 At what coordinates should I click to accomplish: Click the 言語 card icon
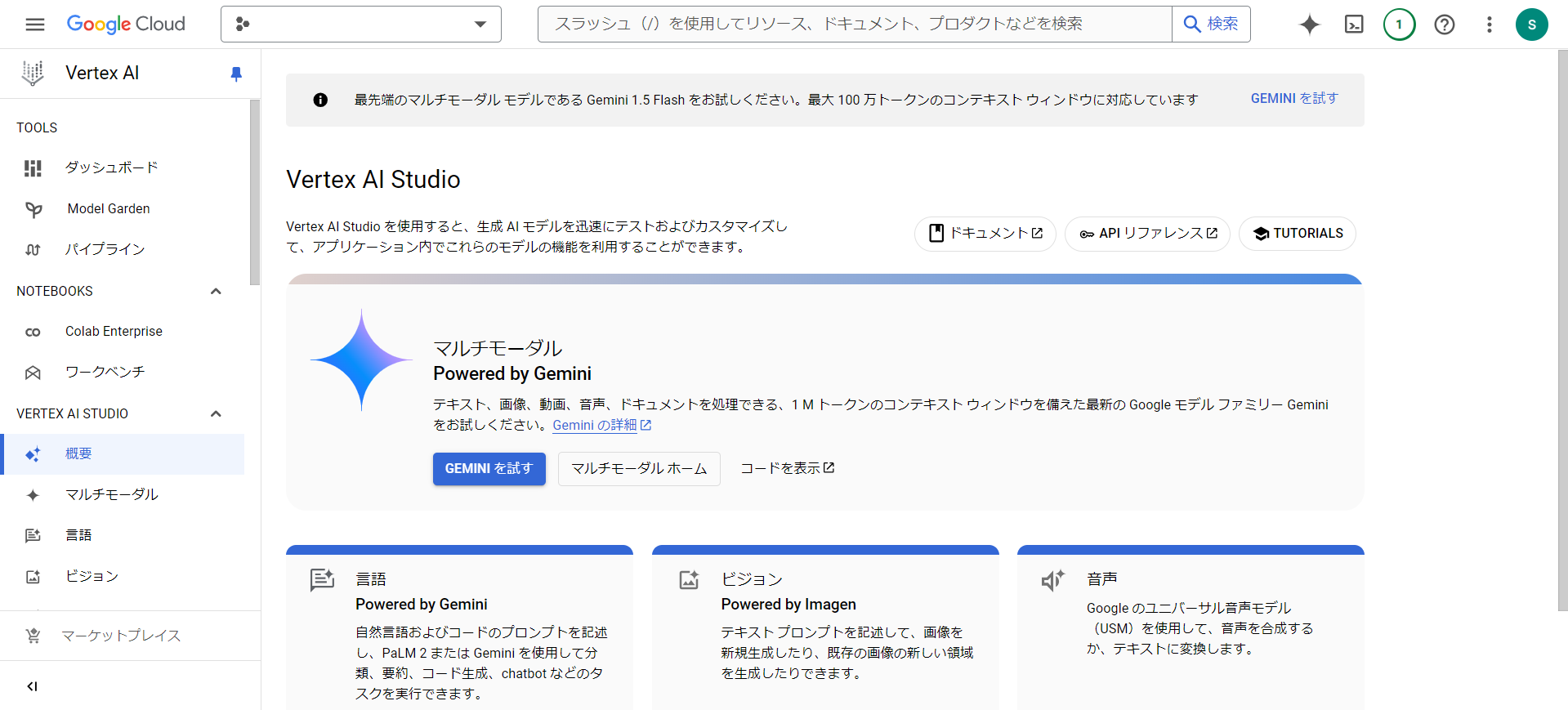[x=322, y=580]
